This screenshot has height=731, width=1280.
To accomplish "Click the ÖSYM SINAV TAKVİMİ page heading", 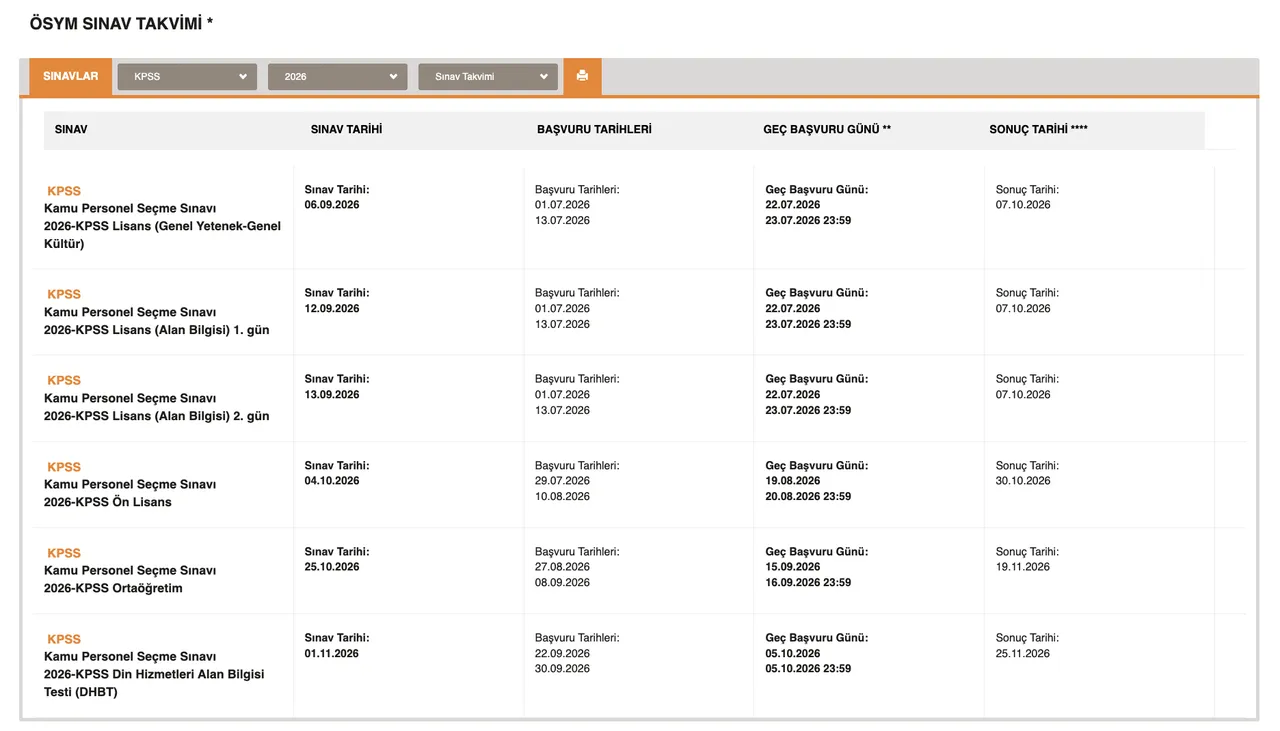I will (x=121, y=23).
